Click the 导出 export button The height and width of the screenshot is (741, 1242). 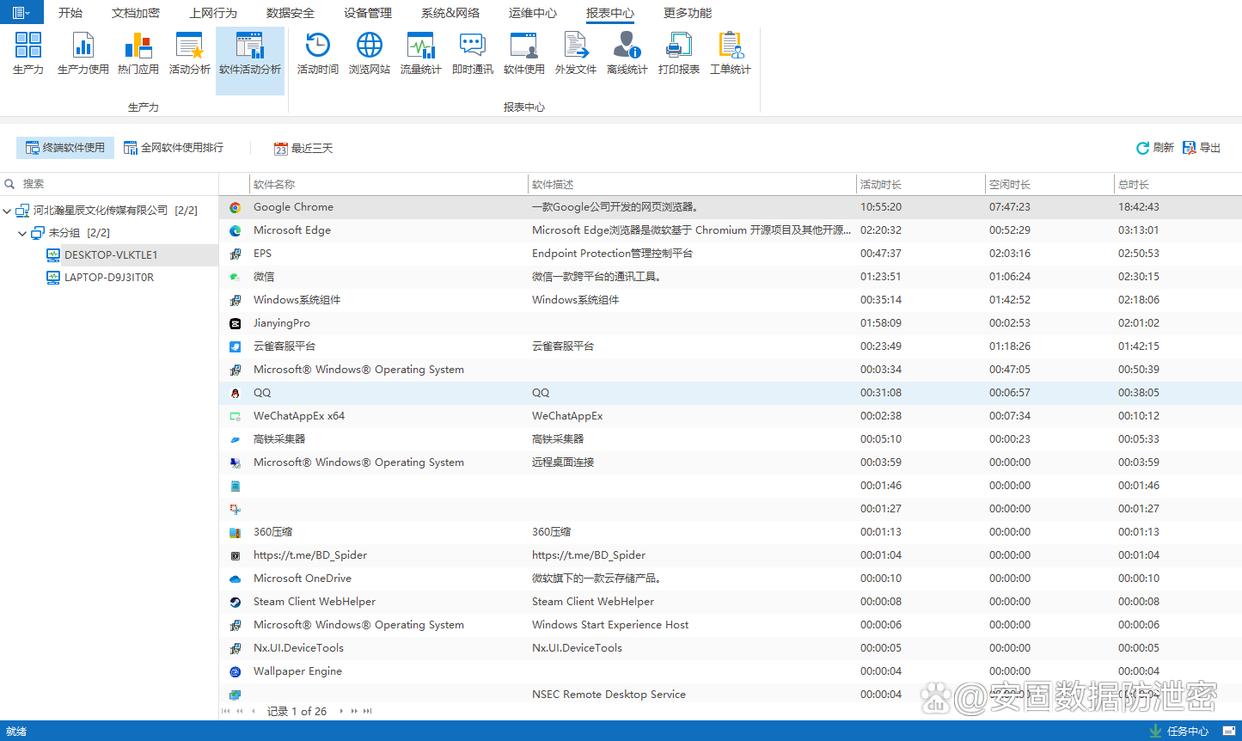pos(1201,148)
